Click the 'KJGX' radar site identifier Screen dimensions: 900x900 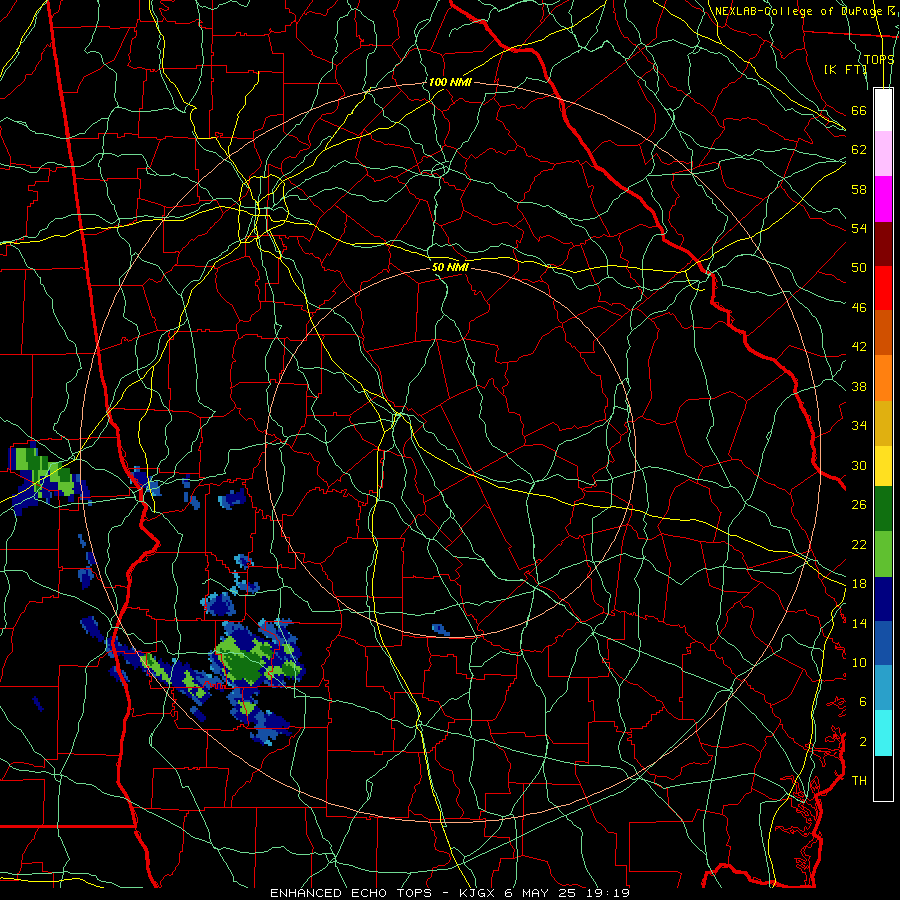[x=478, y=893]
